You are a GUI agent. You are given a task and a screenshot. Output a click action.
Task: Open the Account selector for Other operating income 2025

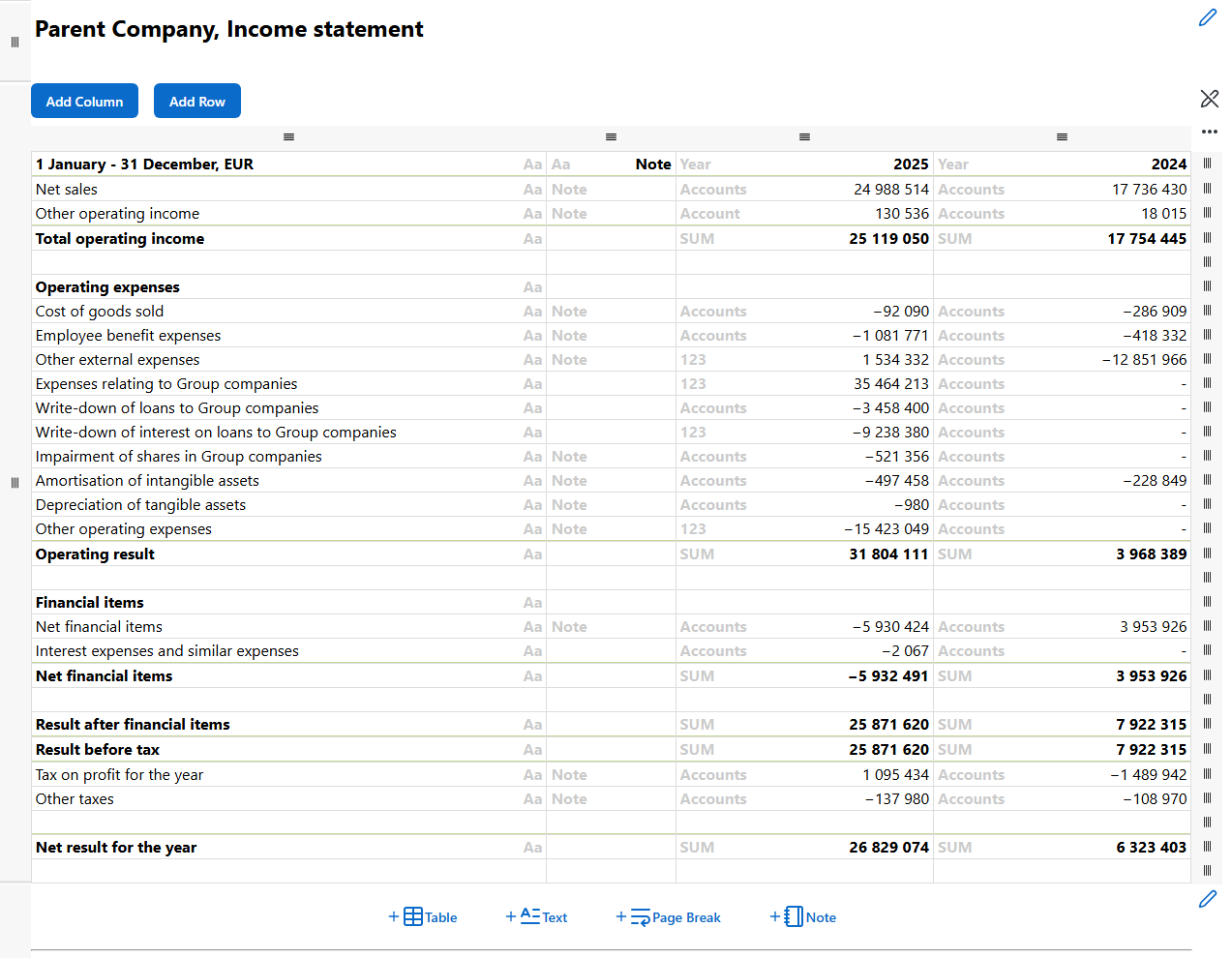tap(710, 214)
